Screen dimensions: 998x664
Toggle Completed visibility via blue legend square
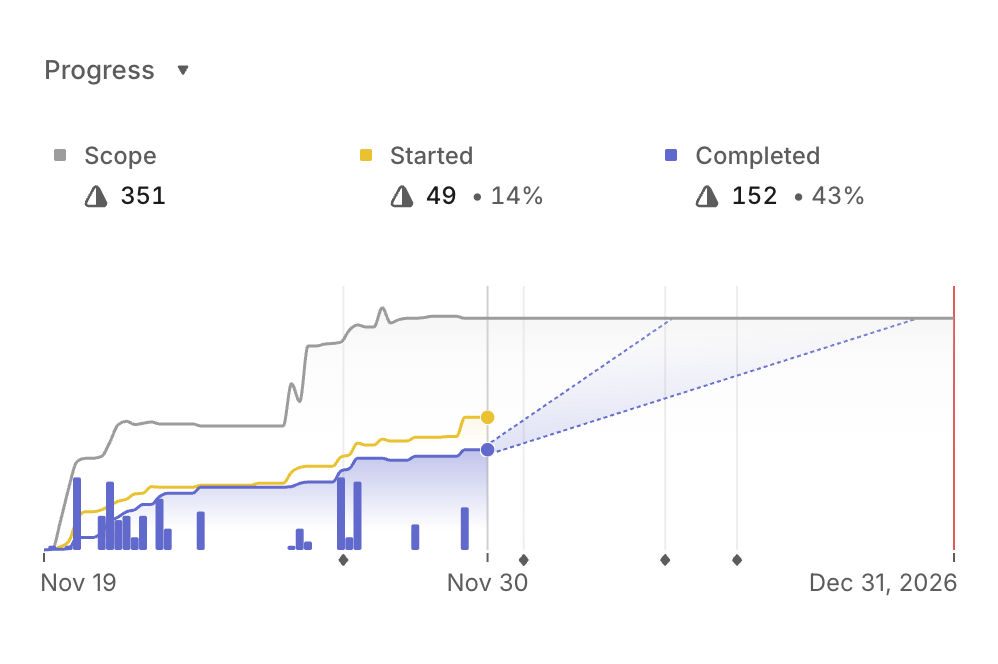click(x=670, y=155)
